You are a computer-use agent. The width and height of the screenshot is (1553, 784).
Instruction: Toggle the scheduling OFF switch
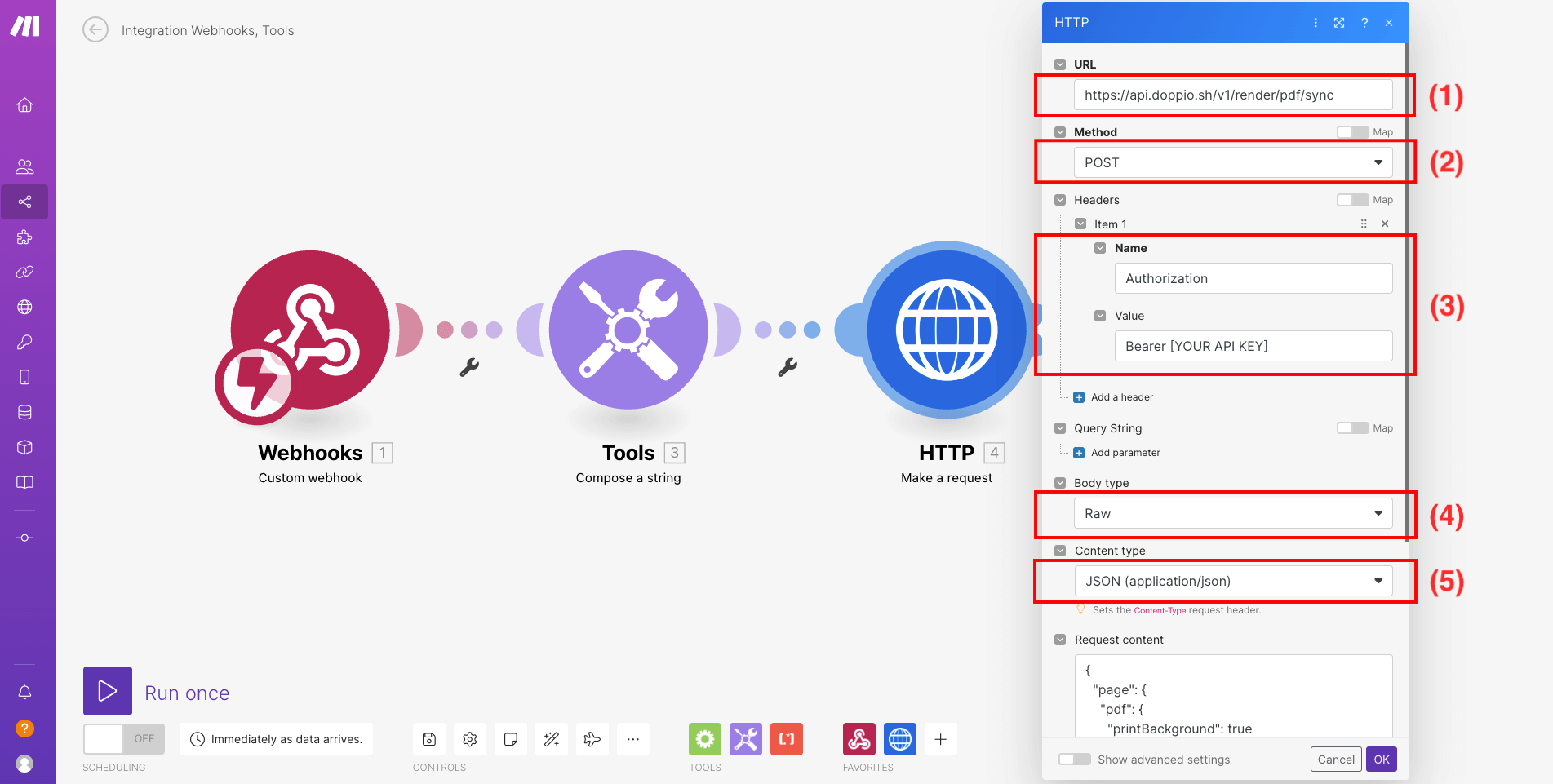(124, 739)
